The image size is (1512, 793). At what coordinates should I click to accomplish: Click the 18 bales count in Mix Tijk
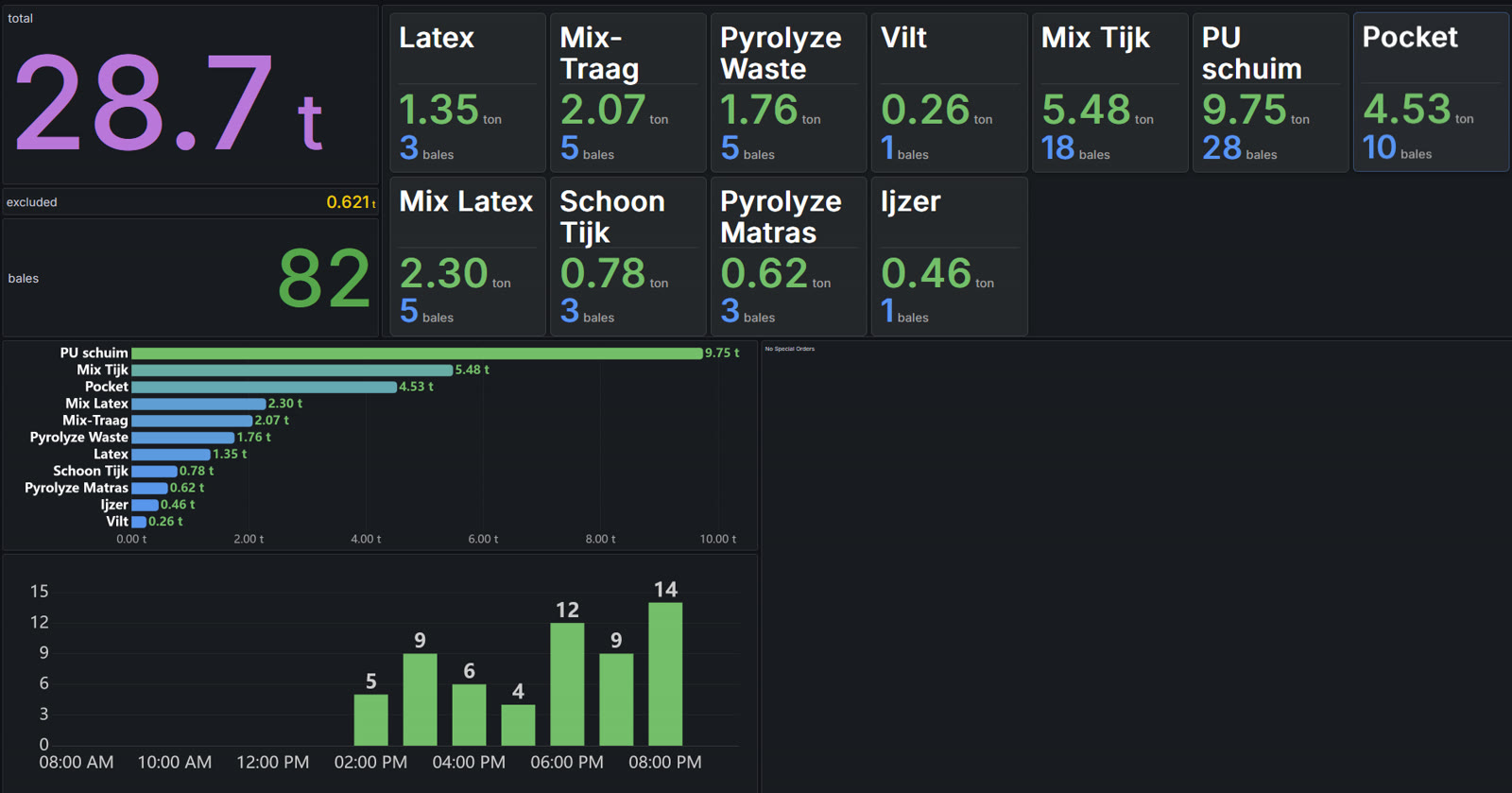(1075, 148)
